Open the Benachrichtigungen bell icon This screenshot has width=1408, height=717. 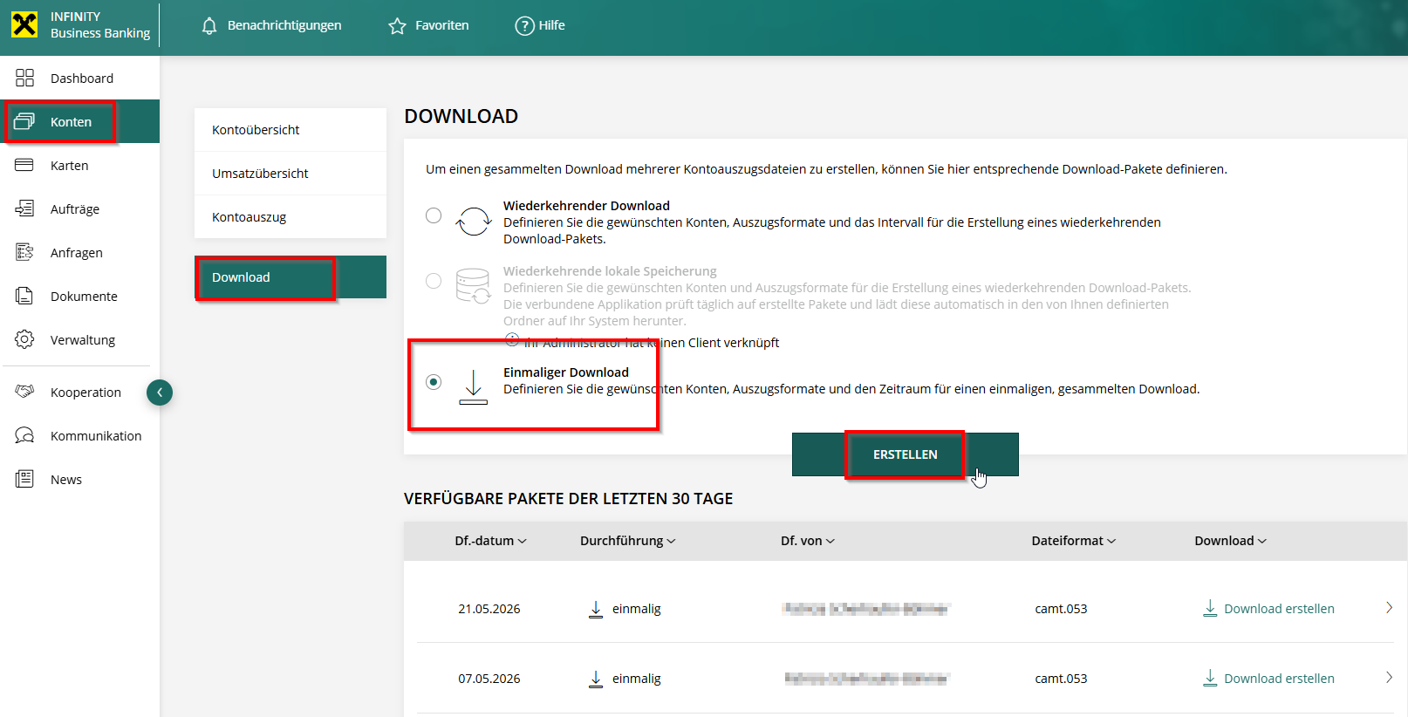[x=209, y=26]
